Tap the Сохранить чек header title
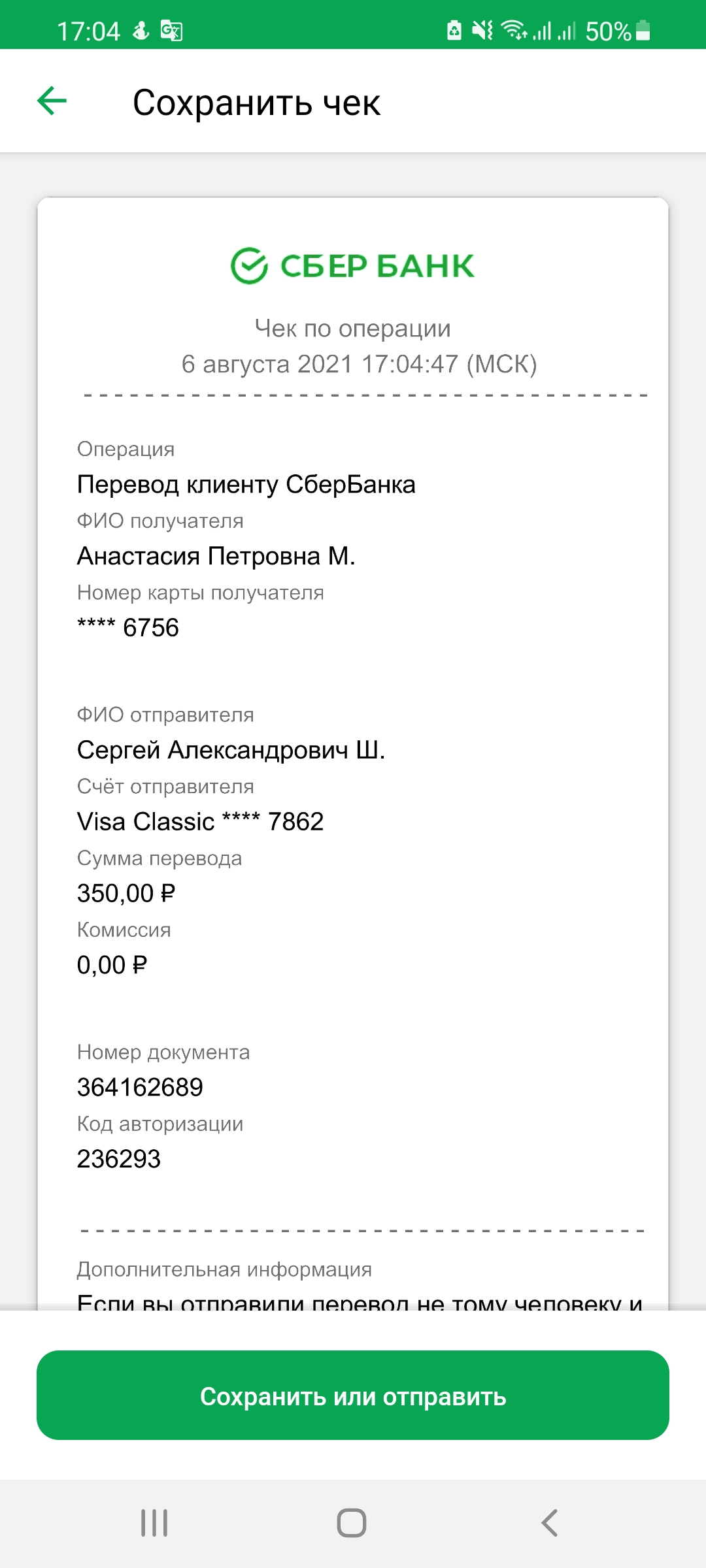 pyautogui.click(x=256, y=103)
